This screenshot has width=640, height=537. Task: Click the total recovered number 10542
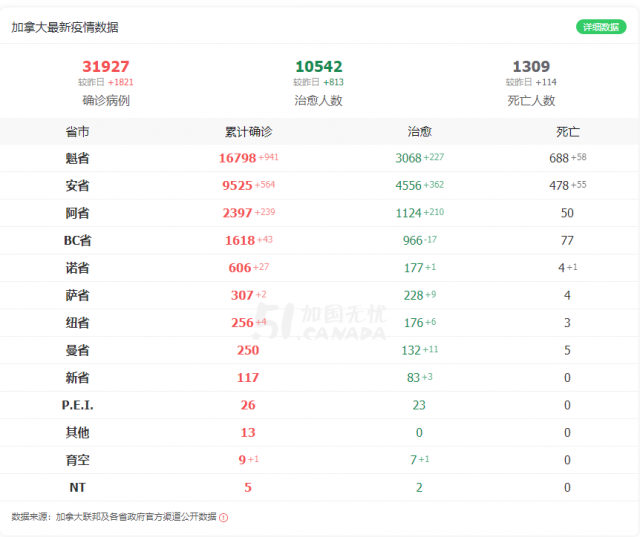pyautogui.click(x=318, y=67)
